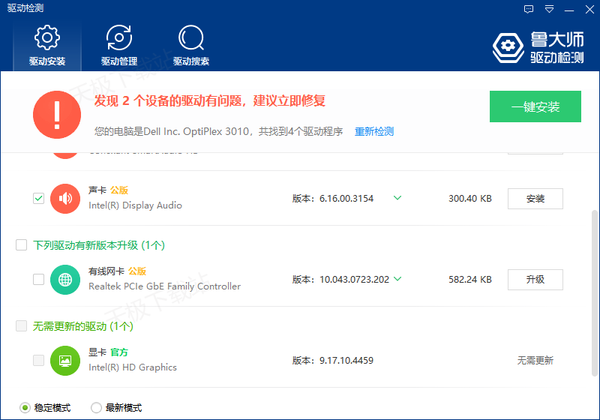600x420 pixels.
Task: Open the title bar dropdown menu icon
Action: click(x=547, y=8)
